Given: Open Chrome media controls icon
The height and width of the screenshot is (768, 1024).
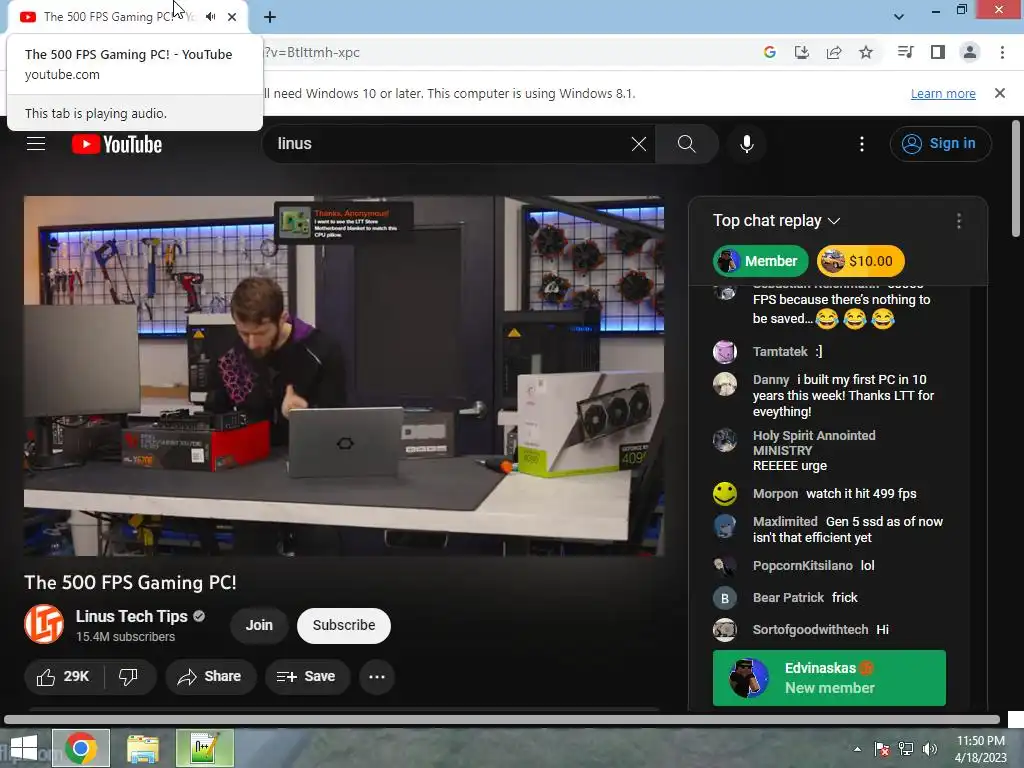Looking at the screenshot, I should coord(905,52).
